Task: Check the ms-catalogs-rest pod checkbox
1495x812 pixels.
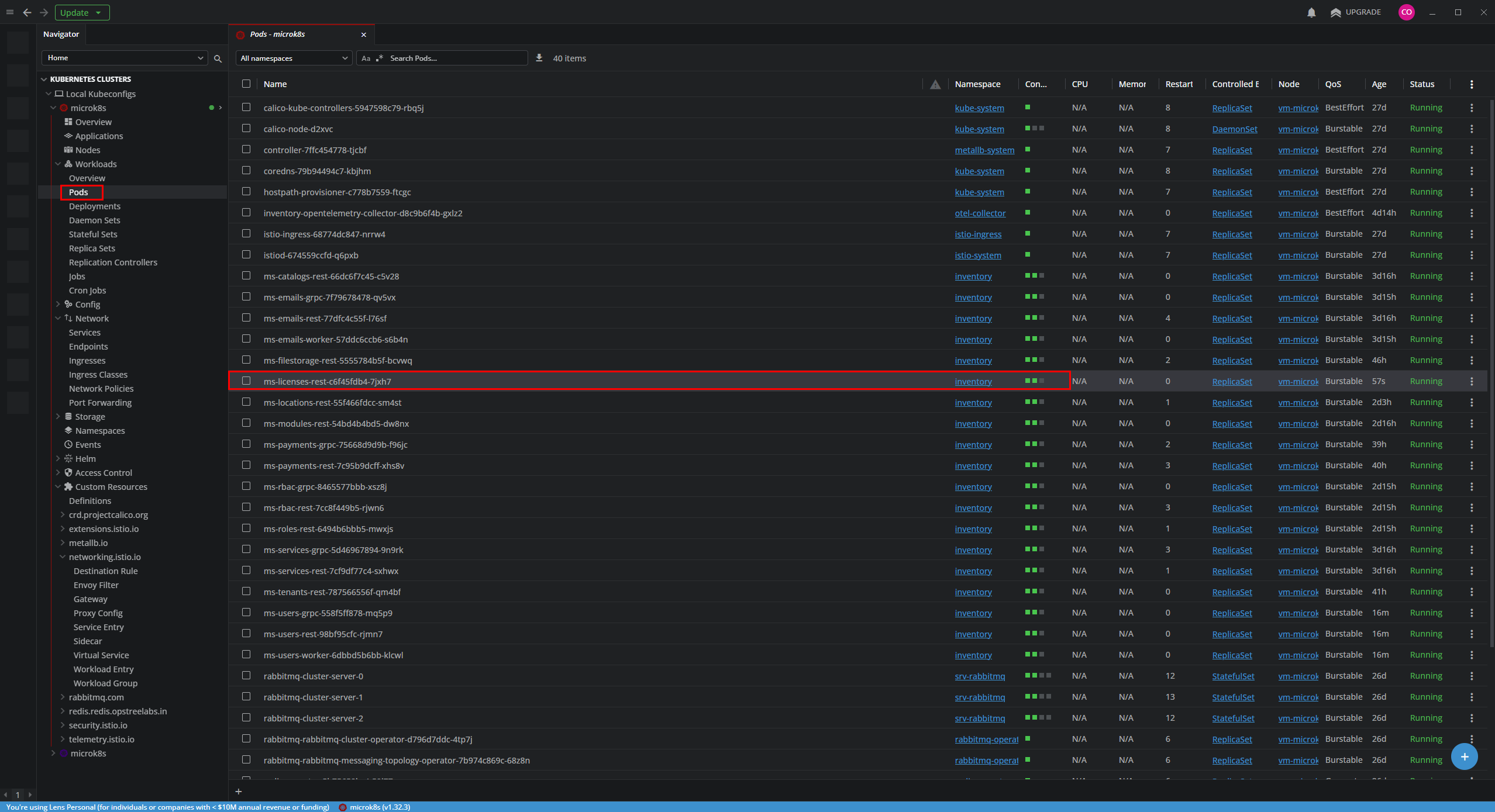Action: click(x=246, y=275)
